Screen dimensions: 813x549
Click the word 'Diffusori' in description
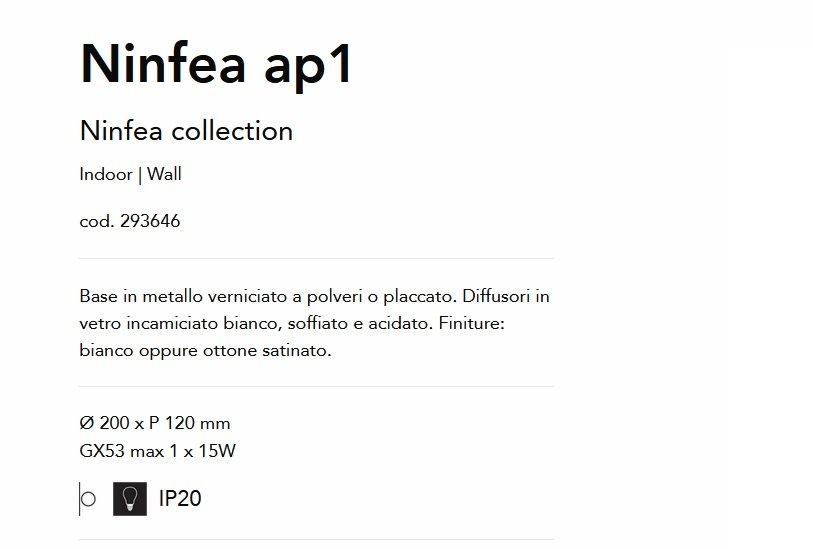(x=496, y=297)
